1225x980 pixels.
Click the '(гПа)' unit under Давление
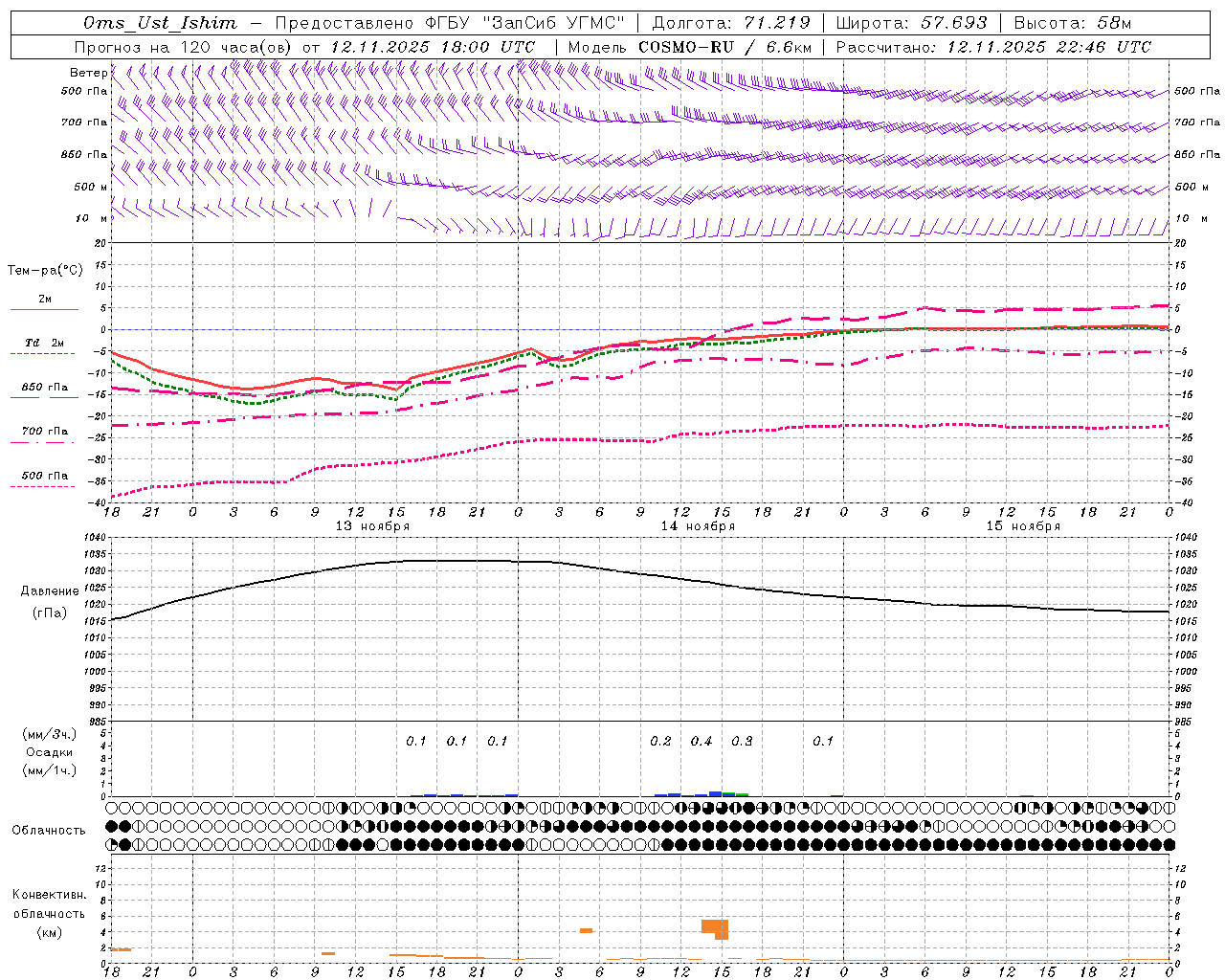click(x=50, y=613)
